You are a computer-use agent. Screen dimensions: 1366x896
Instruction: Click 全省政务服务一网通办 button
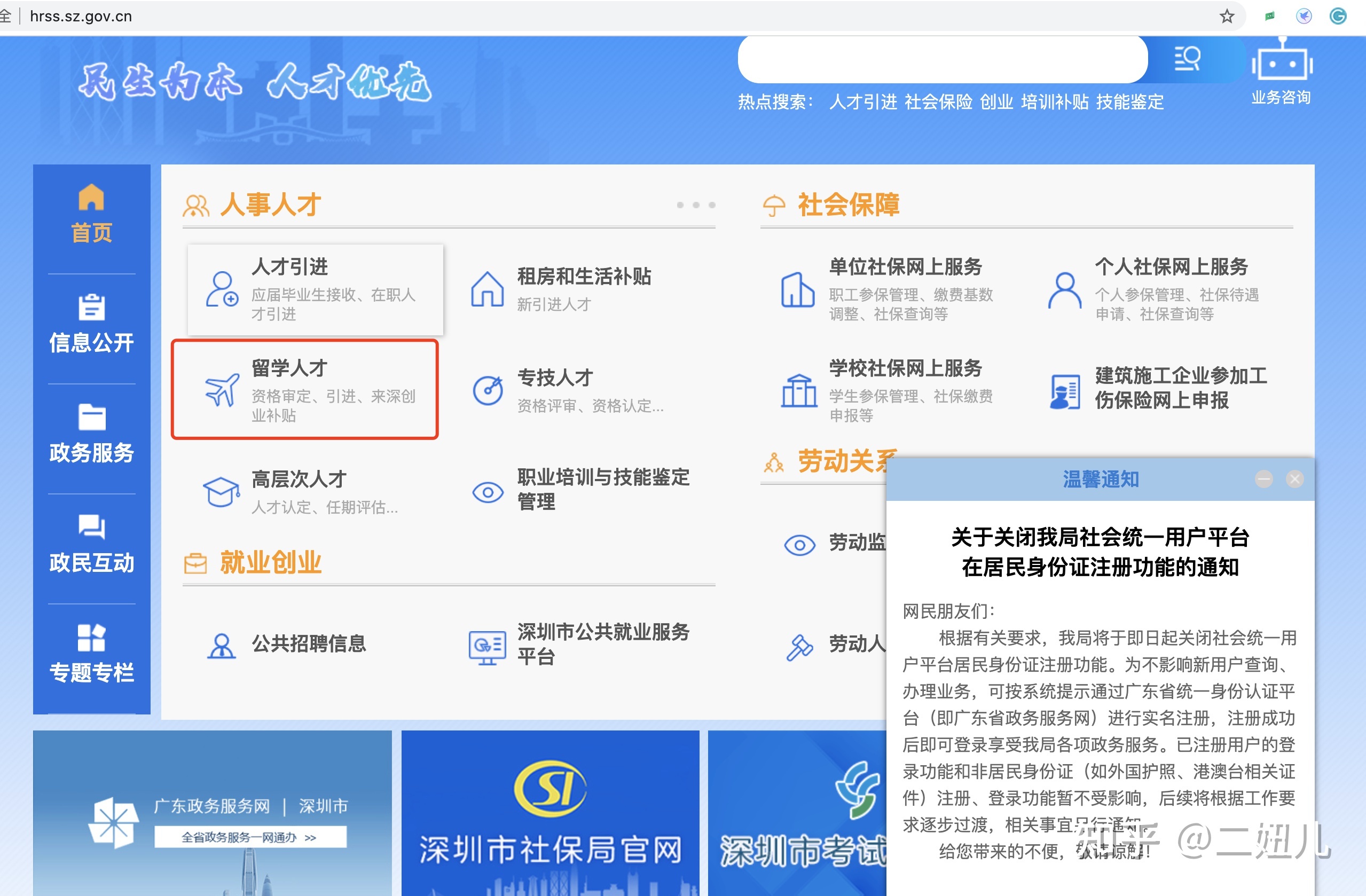click(x=250, y=837)
